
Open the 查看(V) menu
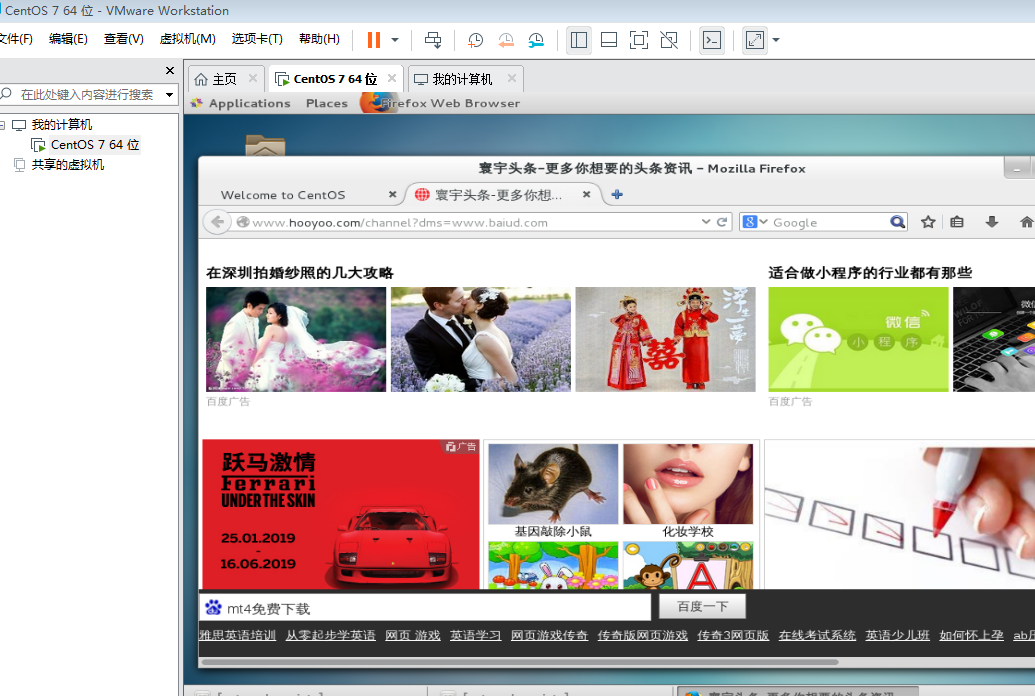(123, 38)
